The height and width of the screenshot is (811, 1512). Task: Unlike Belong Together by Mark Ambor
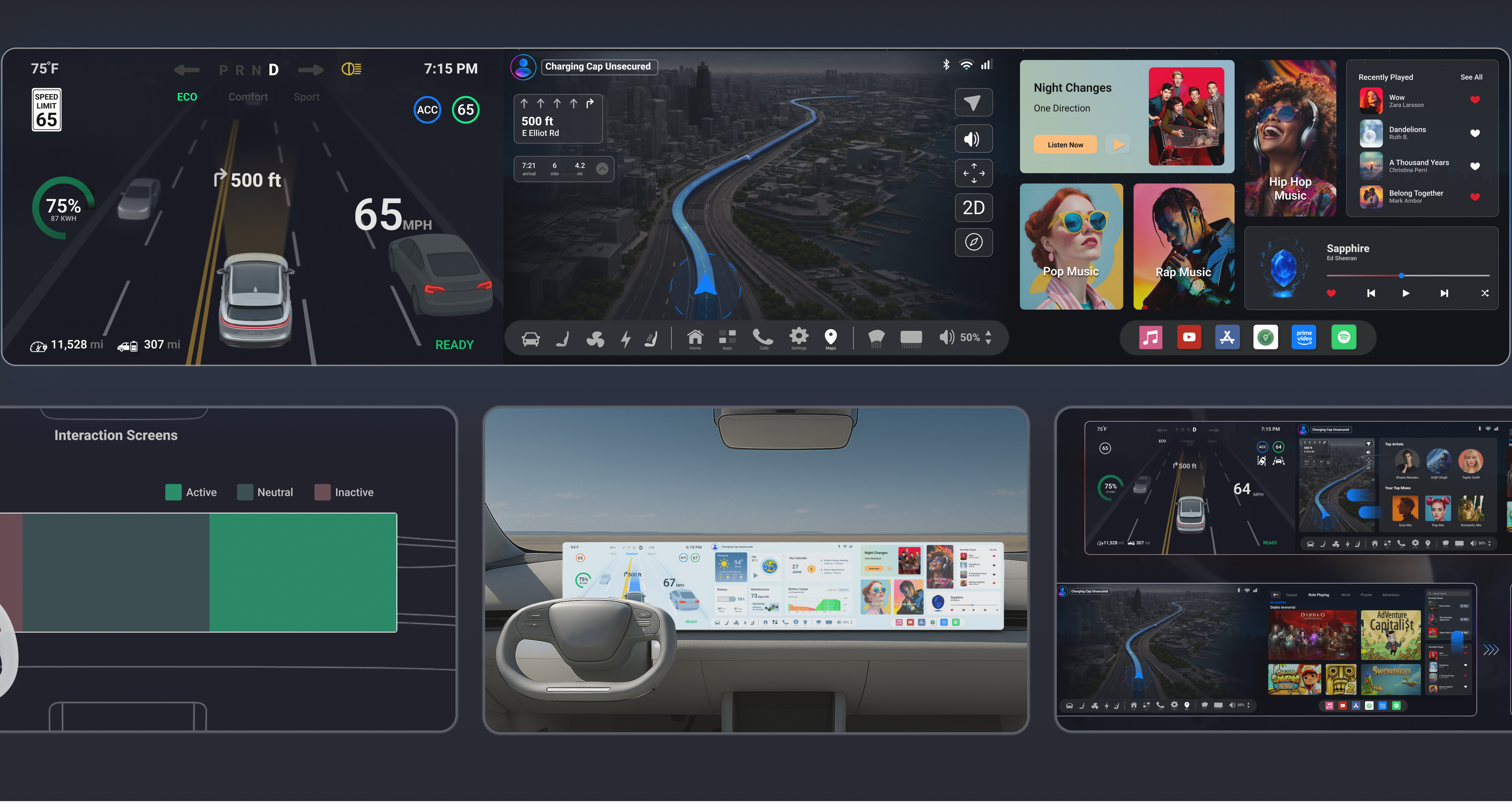(1475, 197)
